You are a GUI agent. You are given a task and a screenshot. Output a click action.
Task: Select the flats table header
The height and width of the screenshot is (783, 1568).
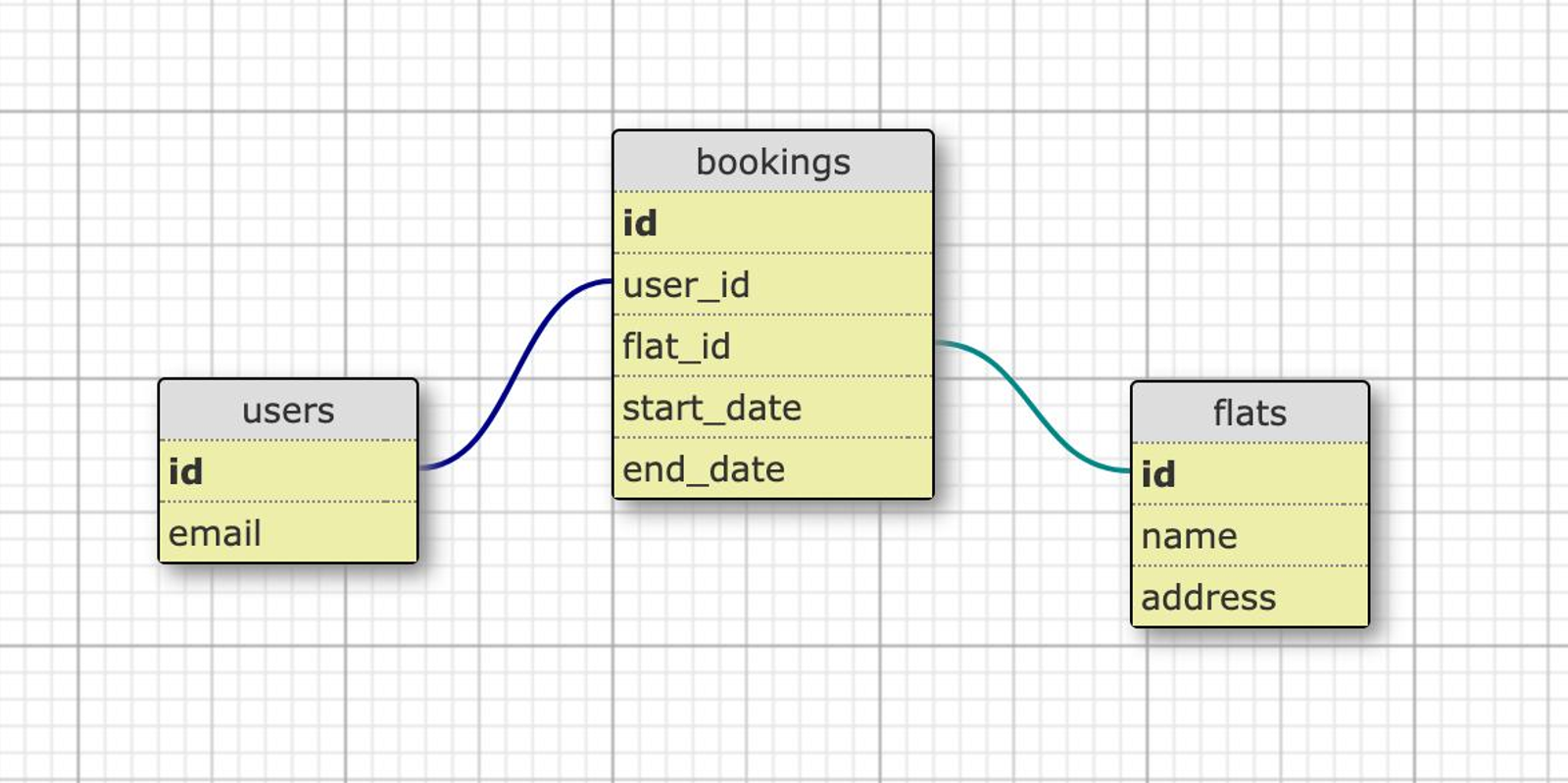coord(1249,413)
